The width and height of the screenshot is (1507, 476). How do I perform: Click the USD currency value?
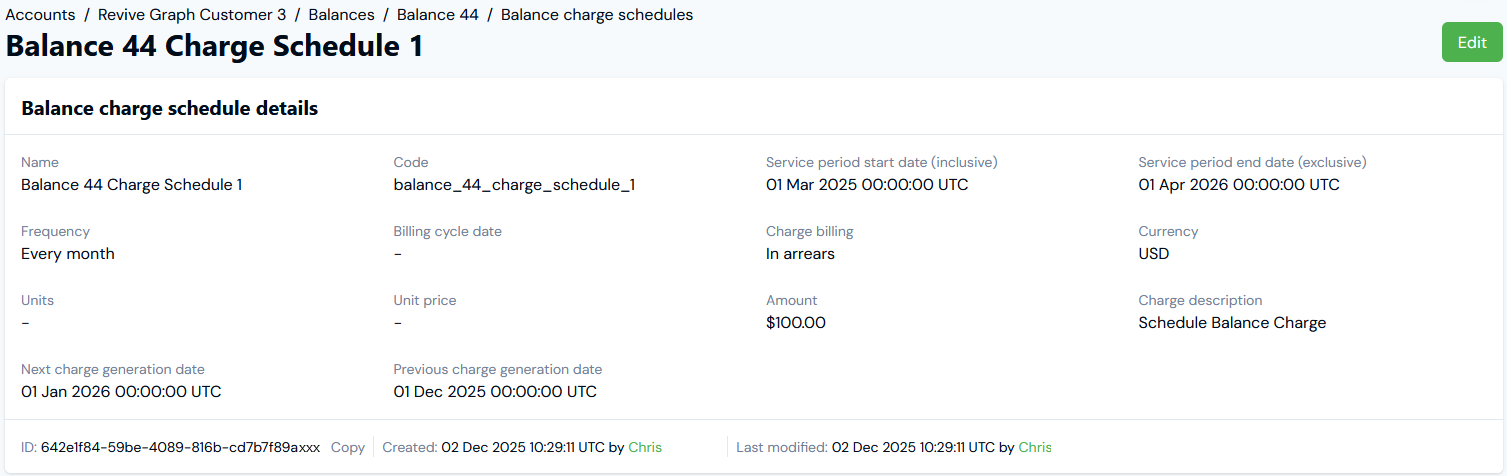1153,254
